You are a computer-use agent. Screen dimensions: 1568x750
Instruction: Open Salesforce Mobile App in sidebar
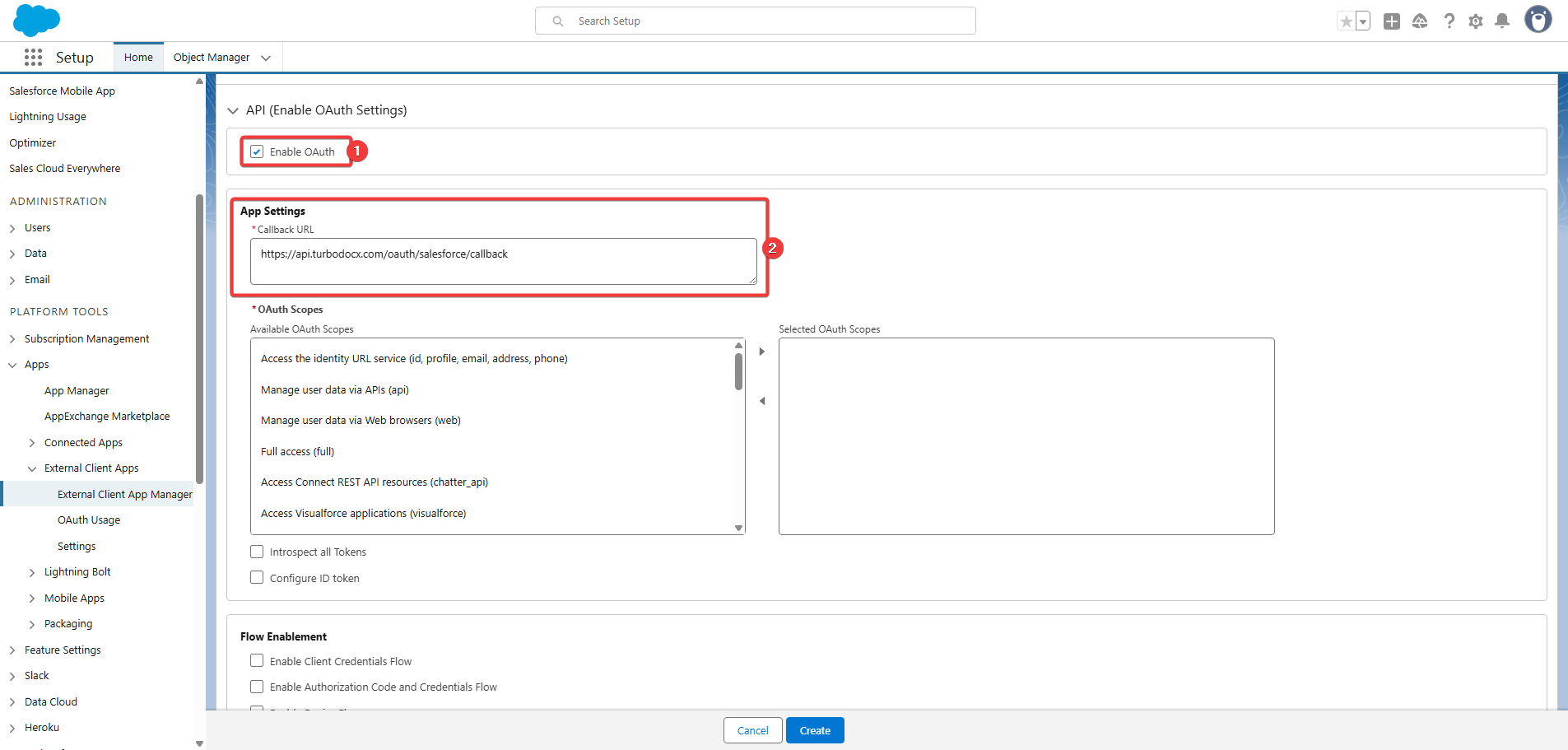62,91
